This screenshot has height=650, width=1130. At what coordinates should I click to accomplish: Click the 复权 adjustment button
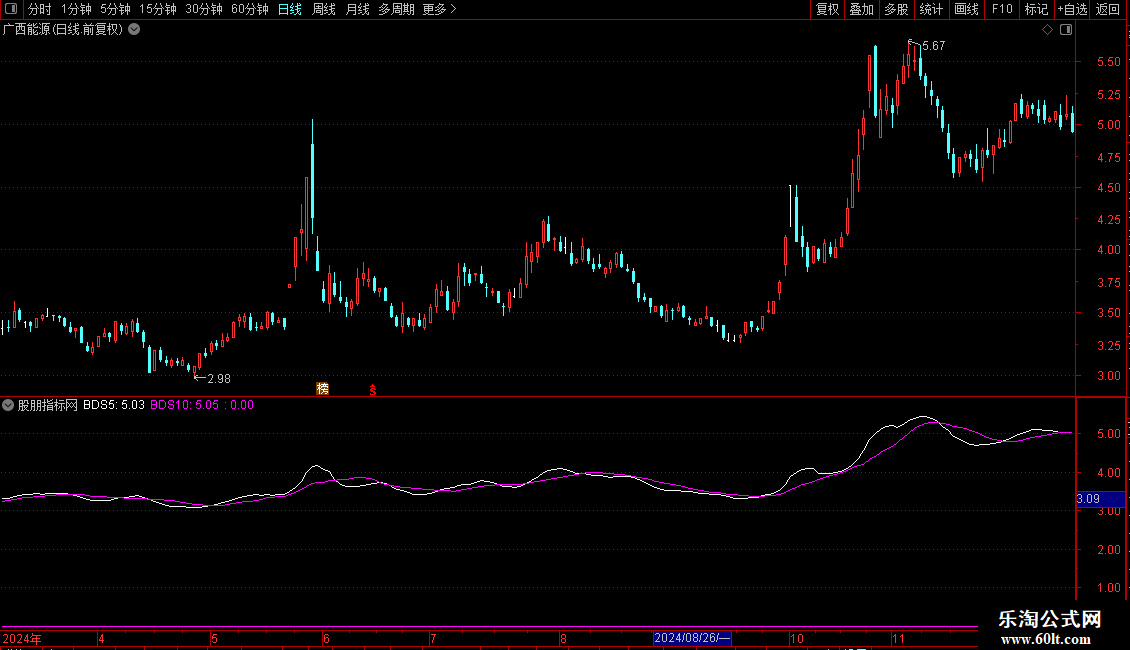[x=827, y=9]
